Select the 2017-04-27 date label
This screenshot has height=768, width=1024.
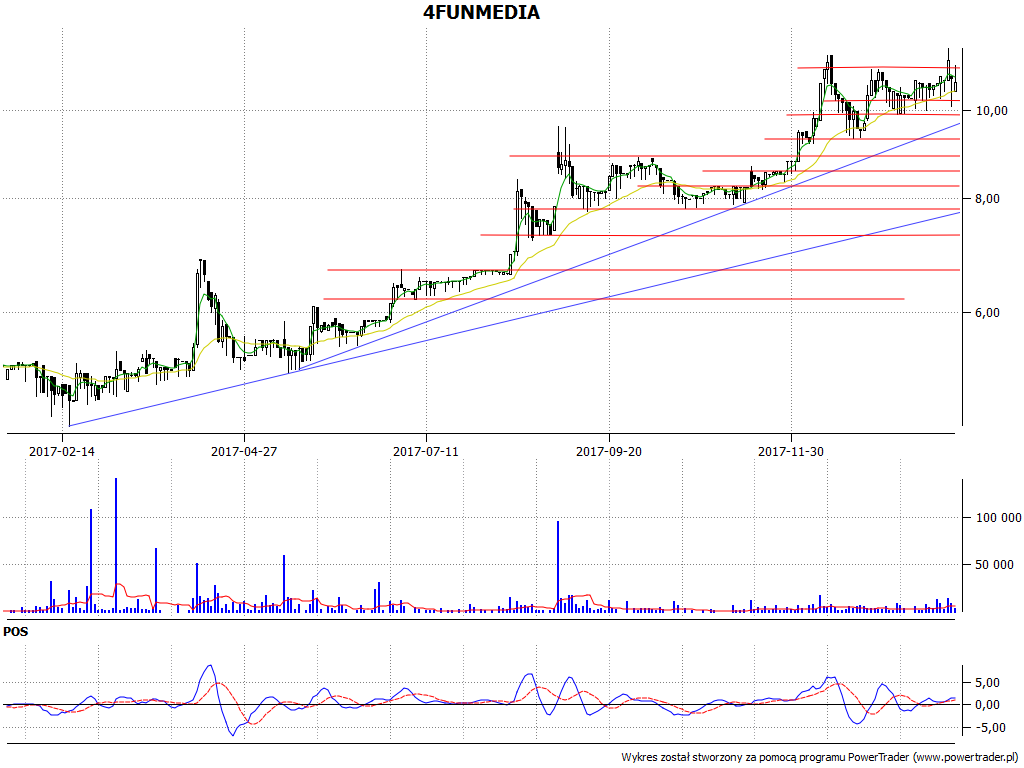(244, 451)
